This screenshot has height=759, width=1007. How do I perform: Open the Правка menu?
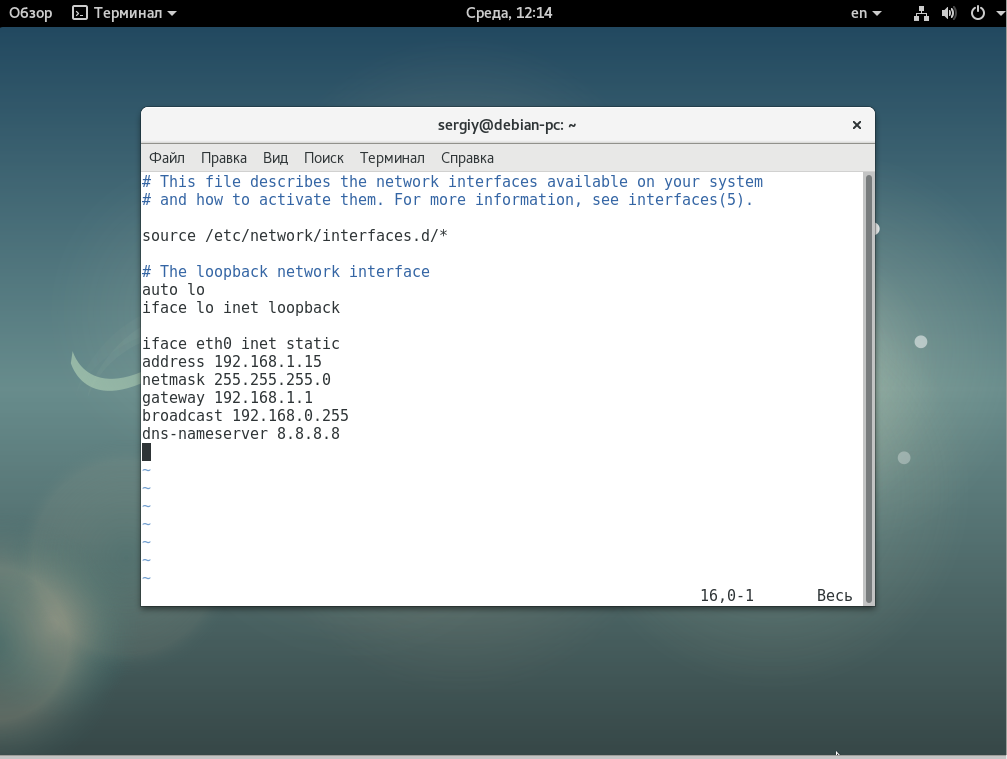[x=224, y=158]
